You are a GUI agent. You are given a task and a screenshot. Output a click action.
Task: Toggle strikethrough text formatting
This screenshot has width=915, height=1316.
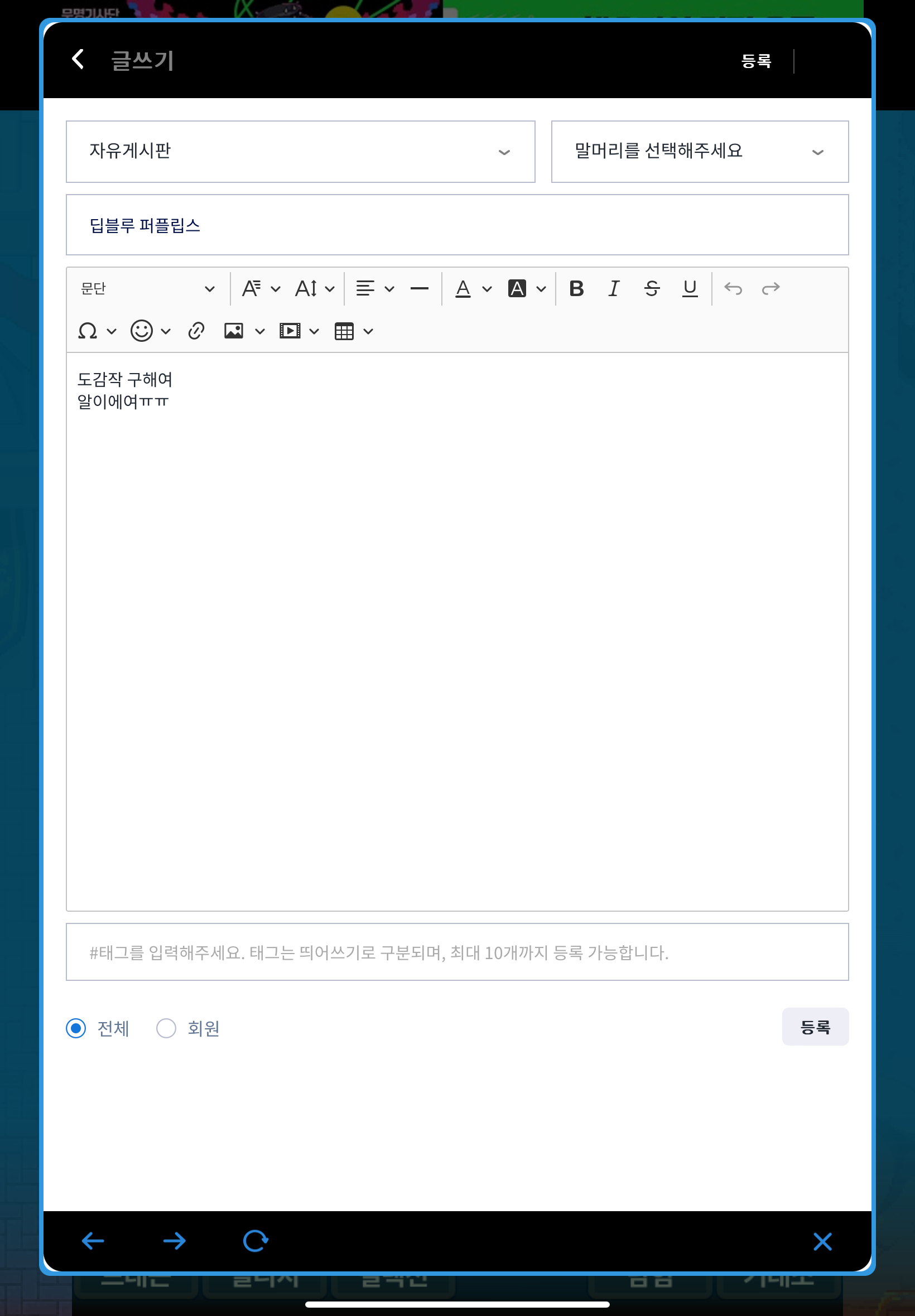click(x=652, y=288)
